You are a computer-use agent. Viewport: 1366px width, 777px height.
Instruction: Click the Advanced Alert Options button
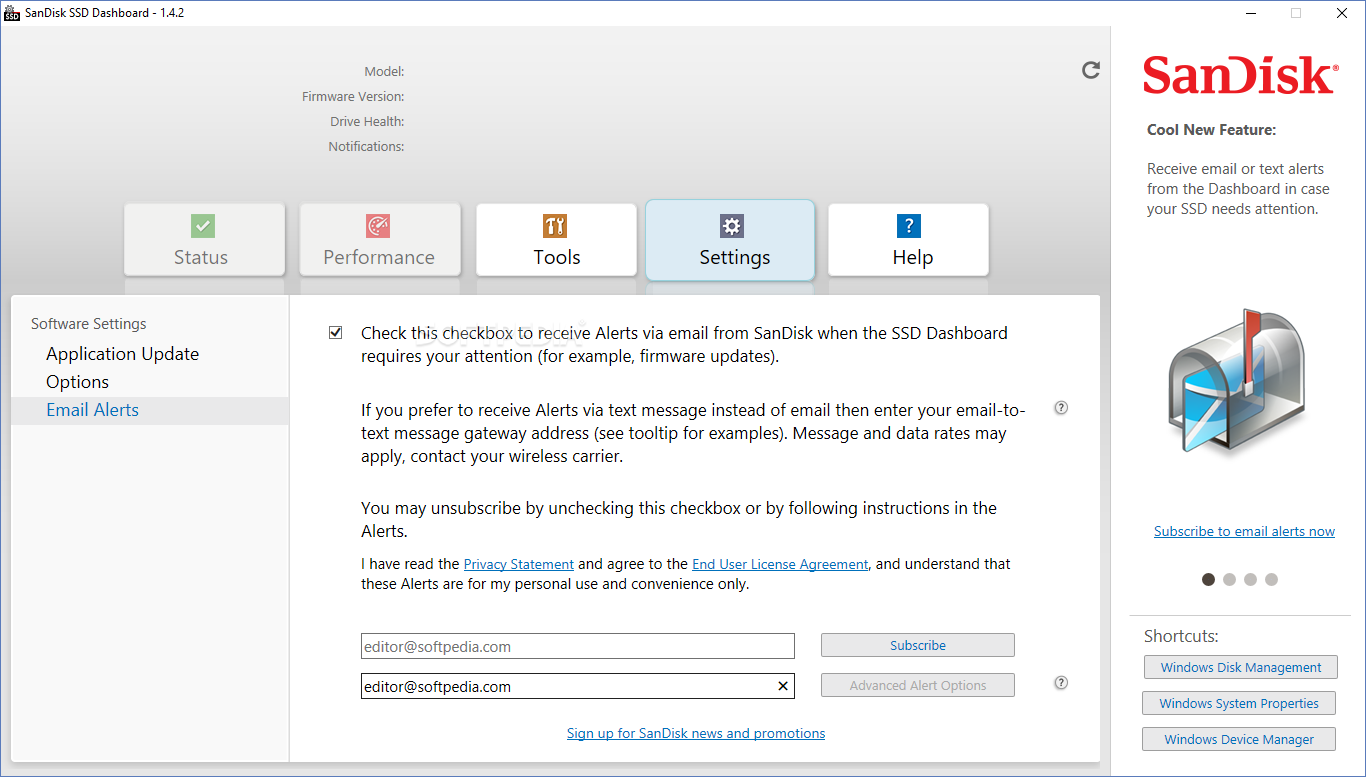(x=918, y=685)
